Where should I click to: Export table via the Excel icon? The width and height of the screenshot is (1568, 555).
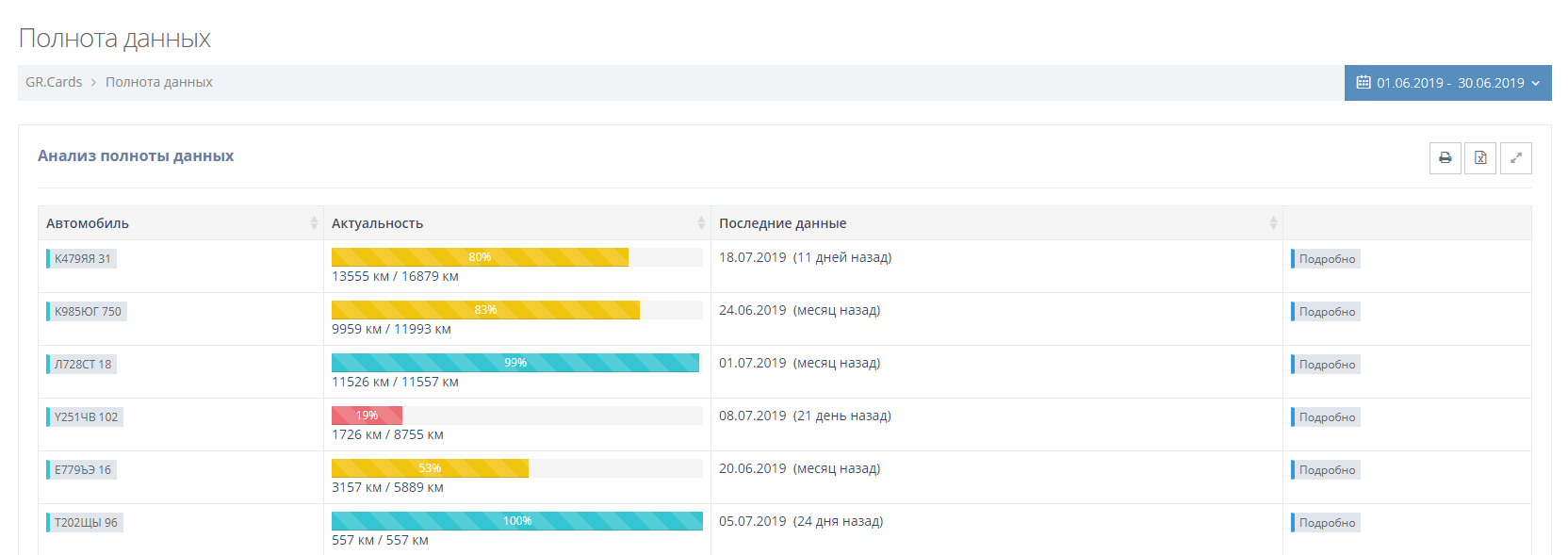point(1480,158)
